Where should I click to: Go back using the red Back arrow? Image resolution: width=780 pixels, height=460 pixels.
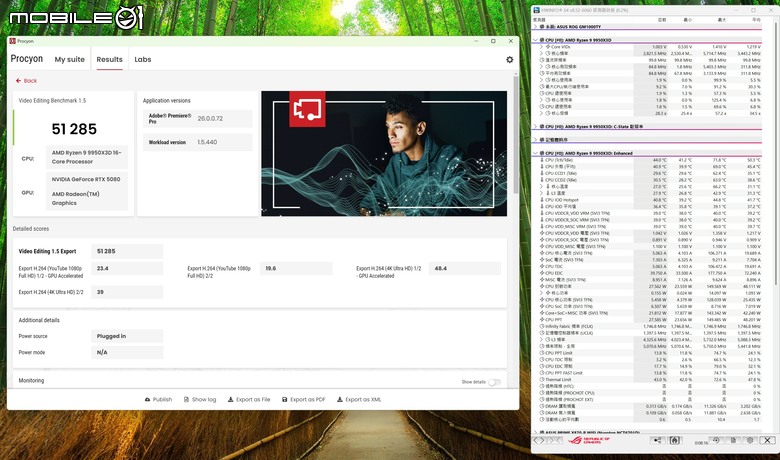pos(26,81)
